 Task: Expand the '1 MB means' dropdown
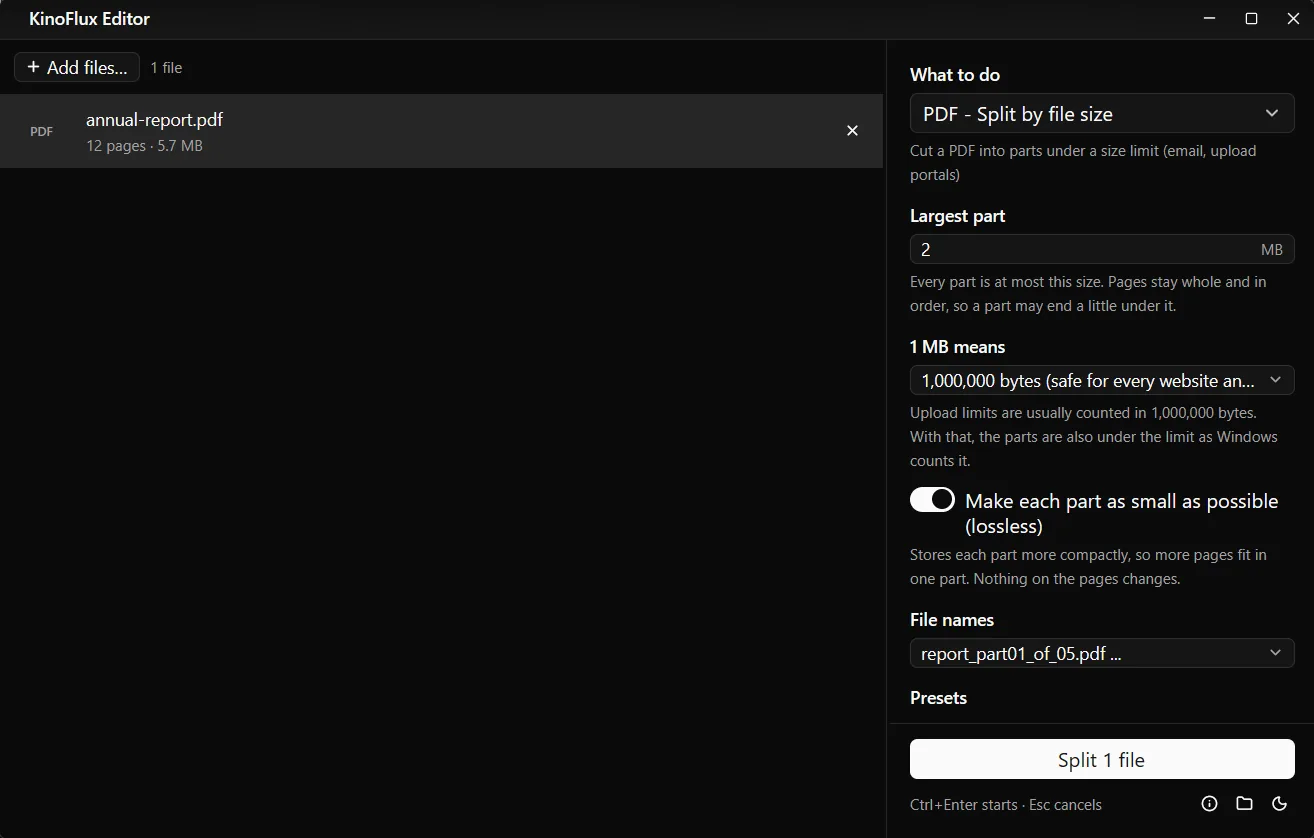click(x=1102, y=380)
